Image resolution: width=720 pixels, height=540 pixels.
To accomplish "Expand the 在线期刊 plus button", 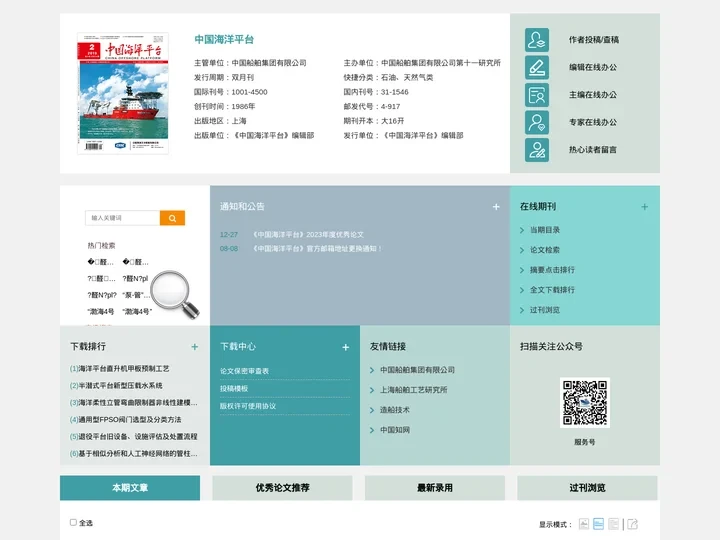I will pos(644,207).
